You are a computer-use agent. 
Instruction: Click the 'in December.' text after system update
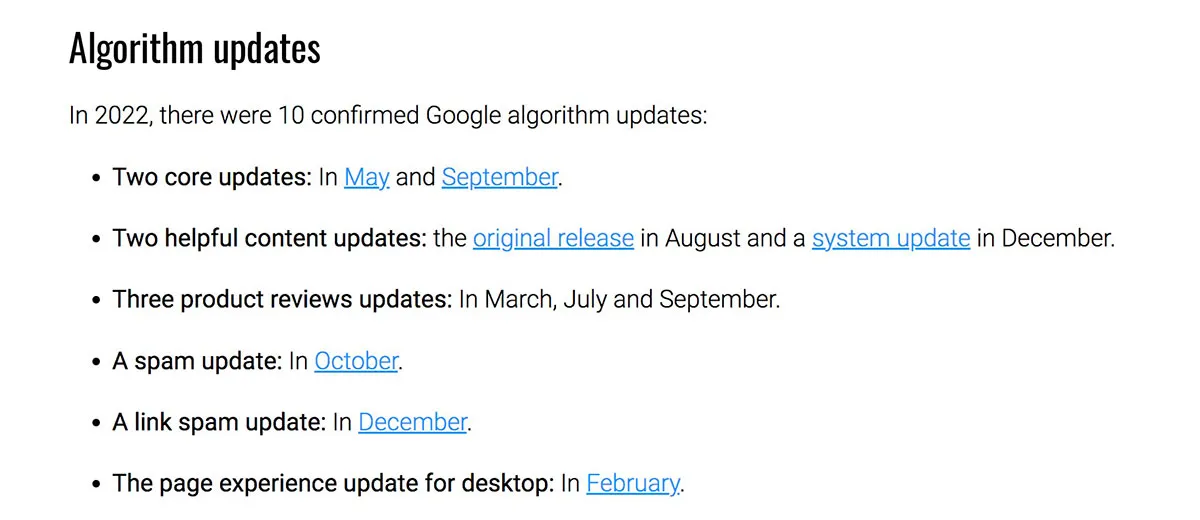1045,238
